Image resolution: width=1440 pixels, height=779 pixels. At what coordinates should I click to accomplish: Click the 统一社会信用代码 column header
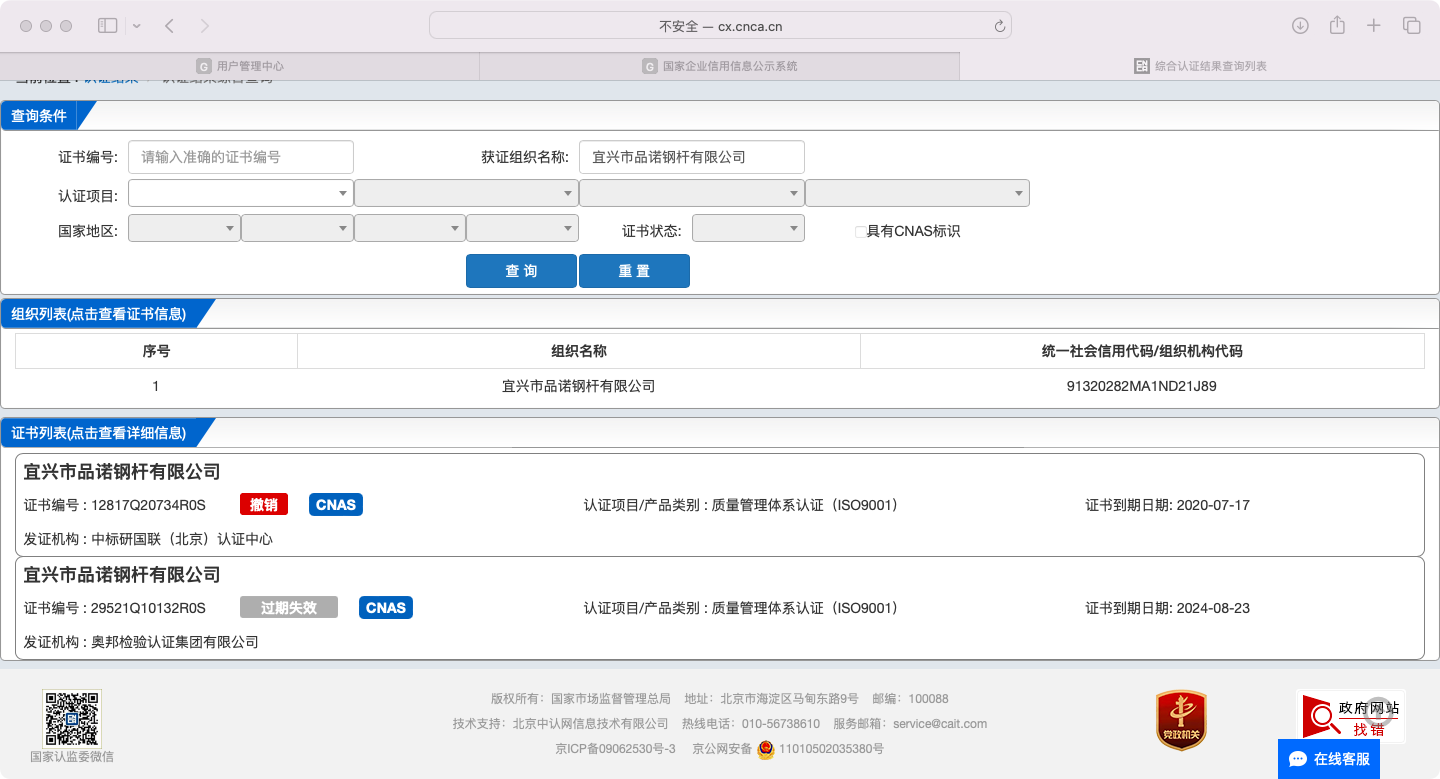(1142, 351)
